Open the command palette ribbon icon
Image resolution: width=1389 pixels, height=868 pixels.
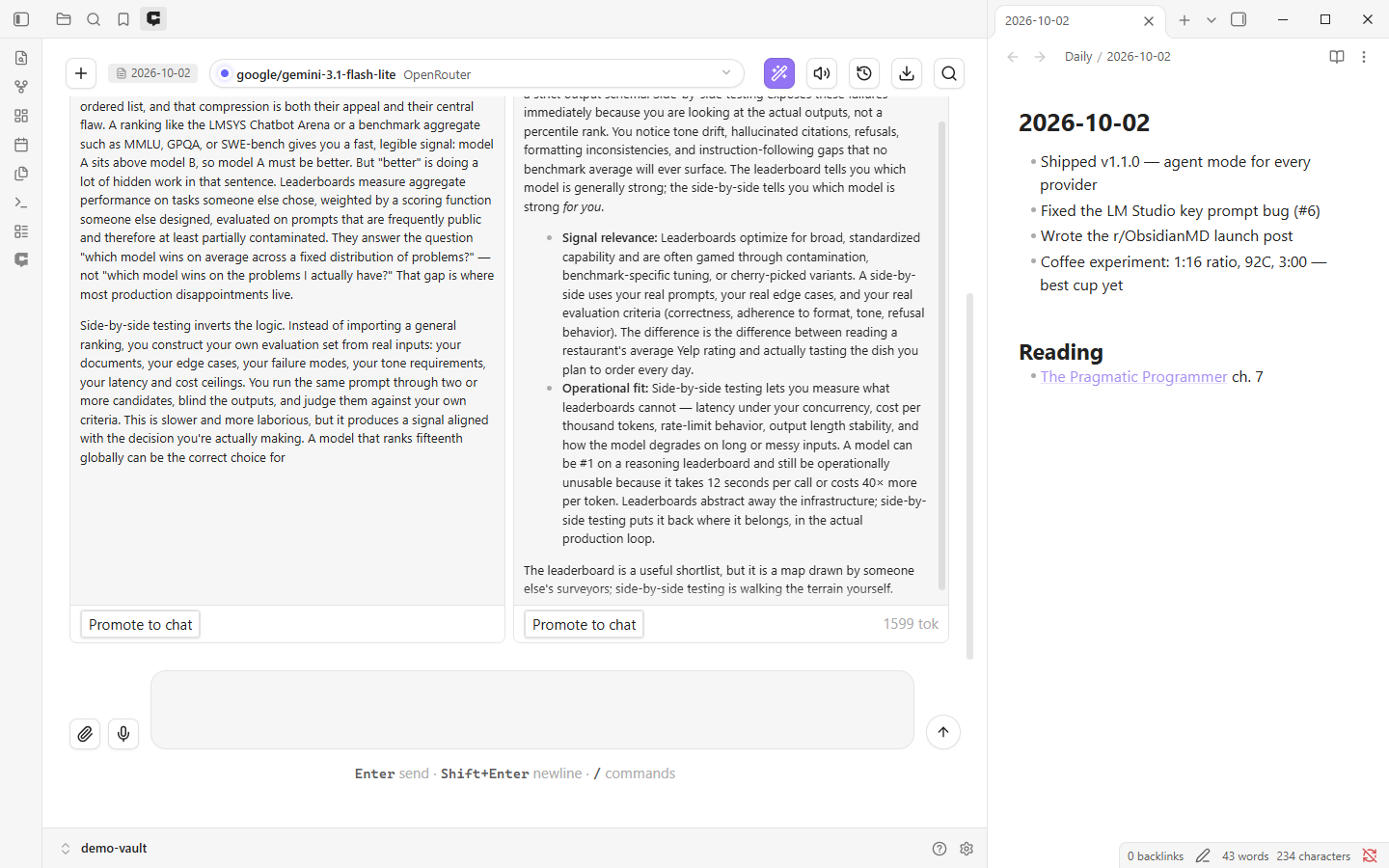(x=21, y=203)
